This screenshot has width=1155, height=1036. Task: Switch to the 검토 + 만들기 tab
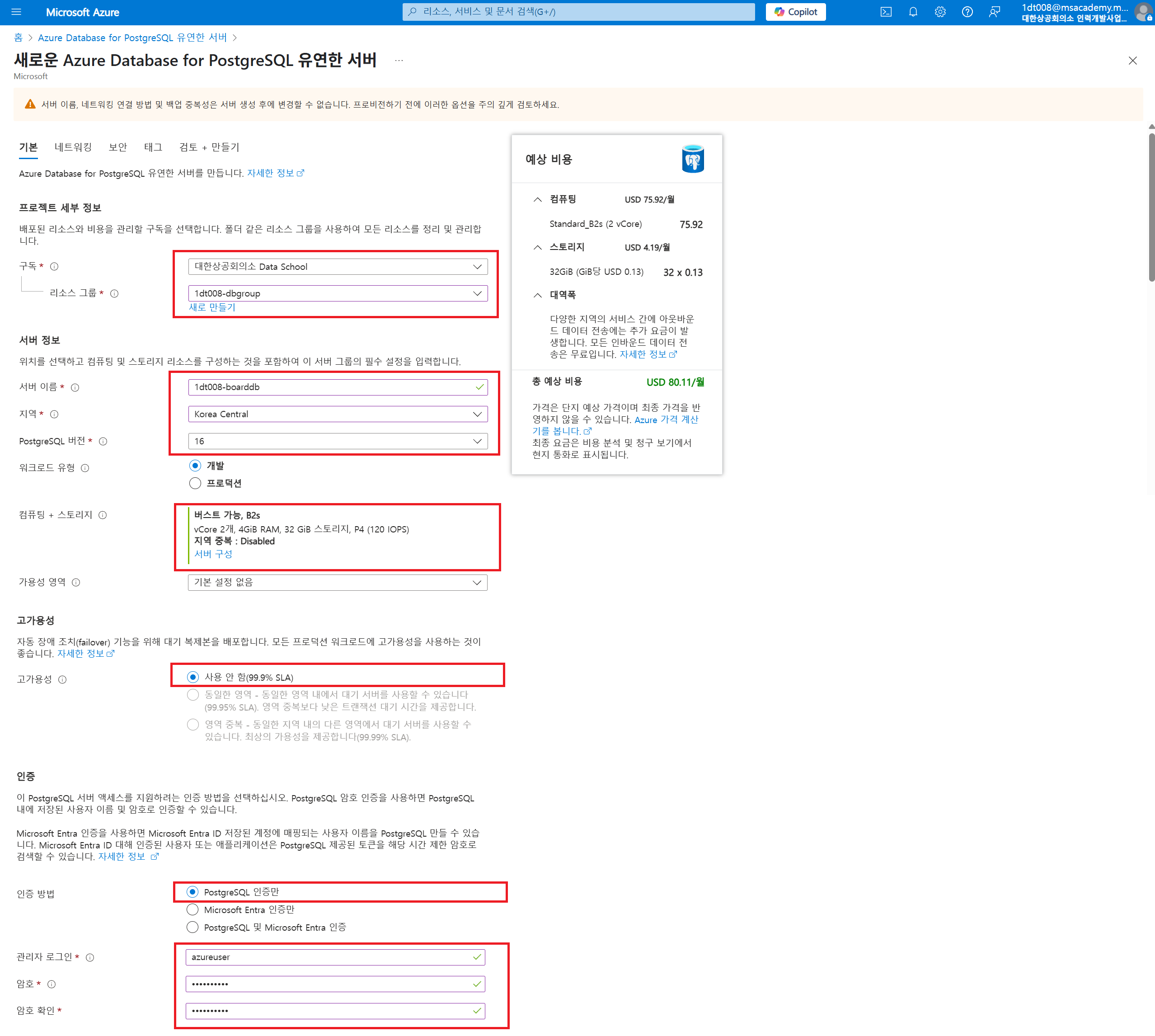click(209, 147)
